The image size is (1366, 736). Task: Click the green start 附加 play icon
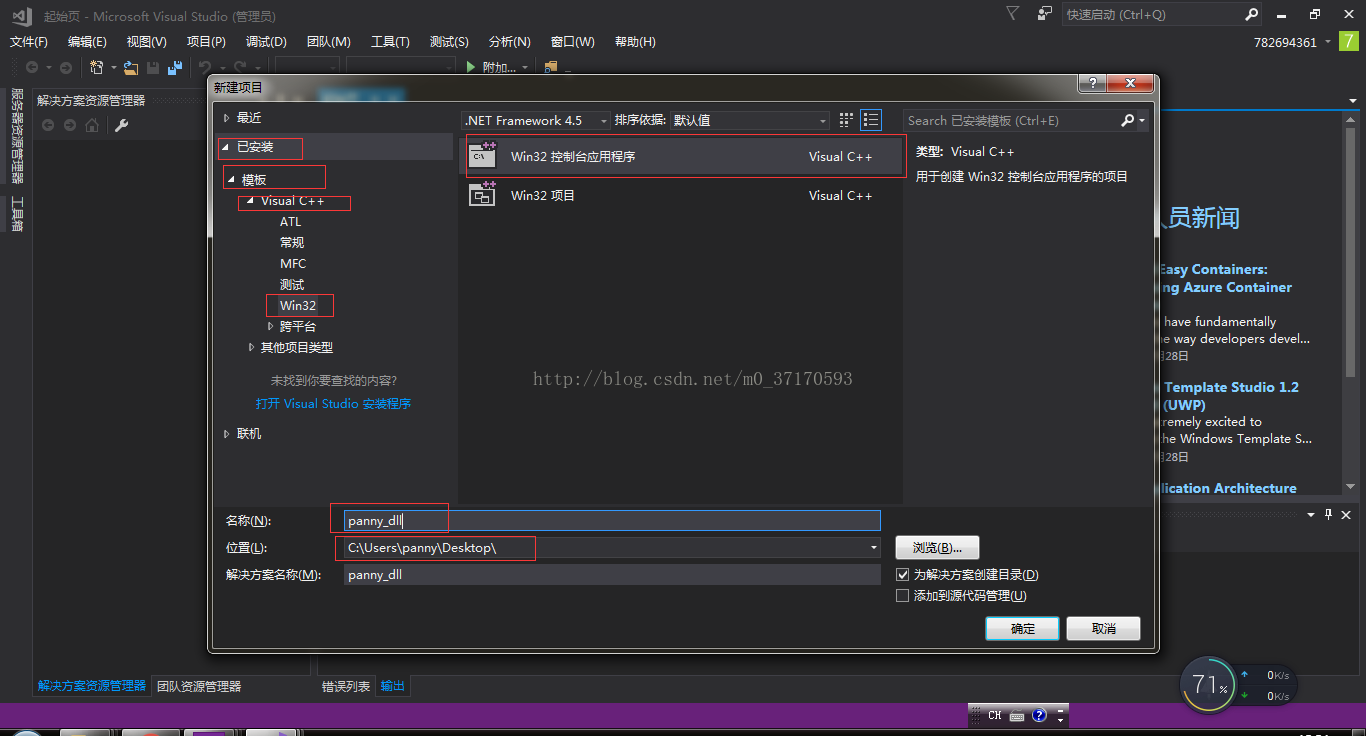(472, 68)
